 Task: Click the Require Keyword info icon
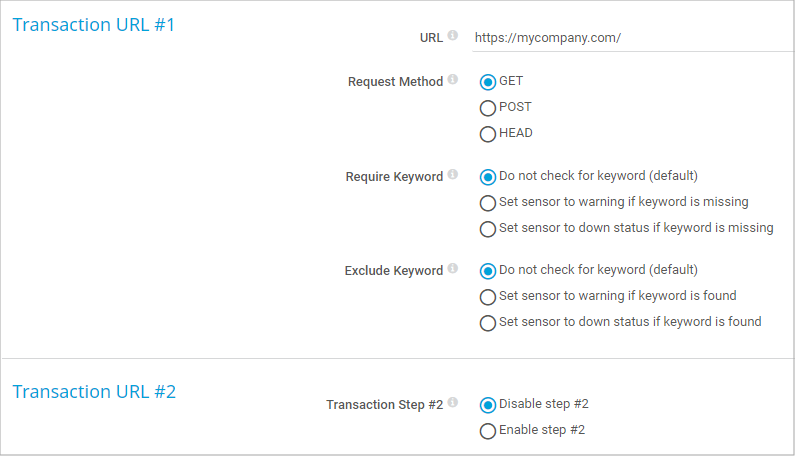click(452, 175)
